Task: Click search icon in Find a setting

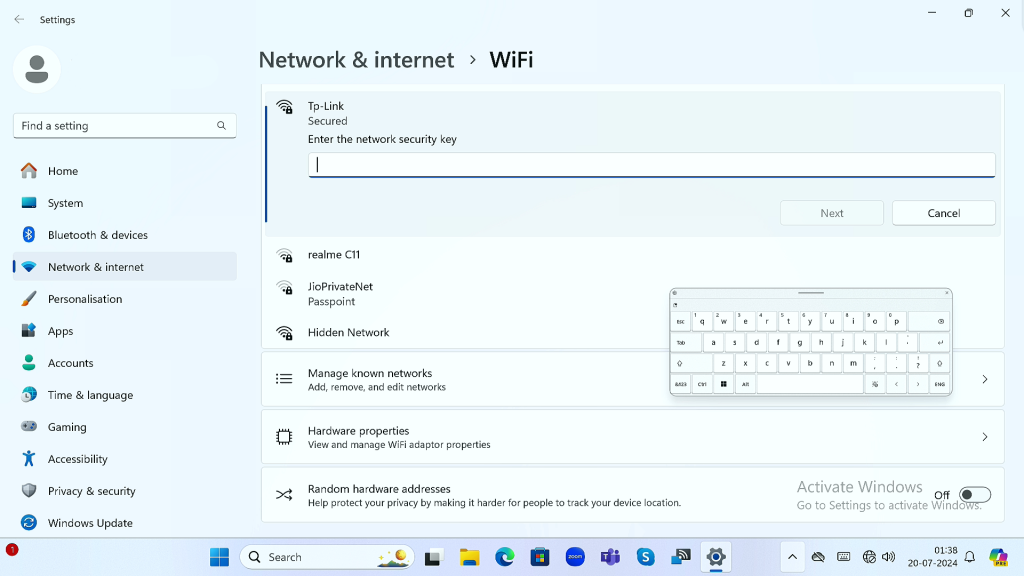Action: coord(221,126)
